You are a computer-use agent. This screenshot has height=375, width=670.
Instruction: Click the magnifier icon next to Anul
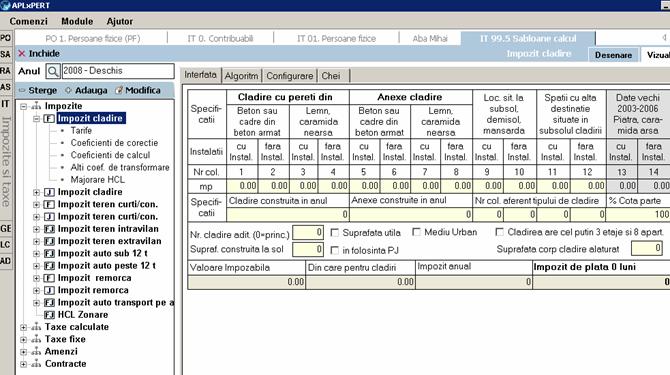point(53,71)
